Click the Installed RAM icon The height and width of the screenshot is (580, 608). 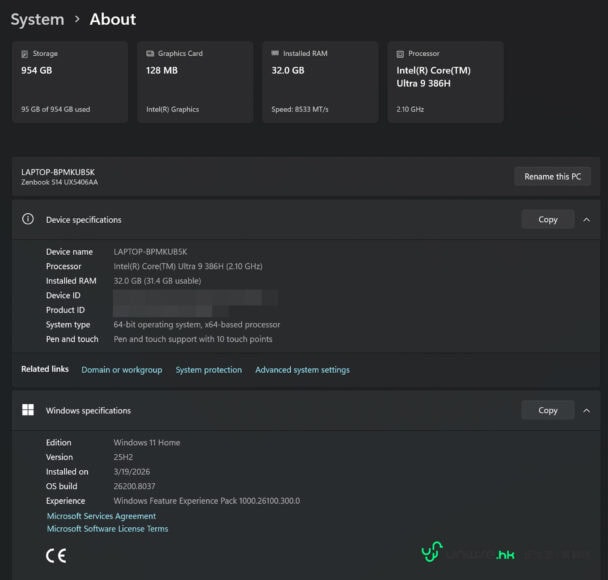(x=275, y=53)
